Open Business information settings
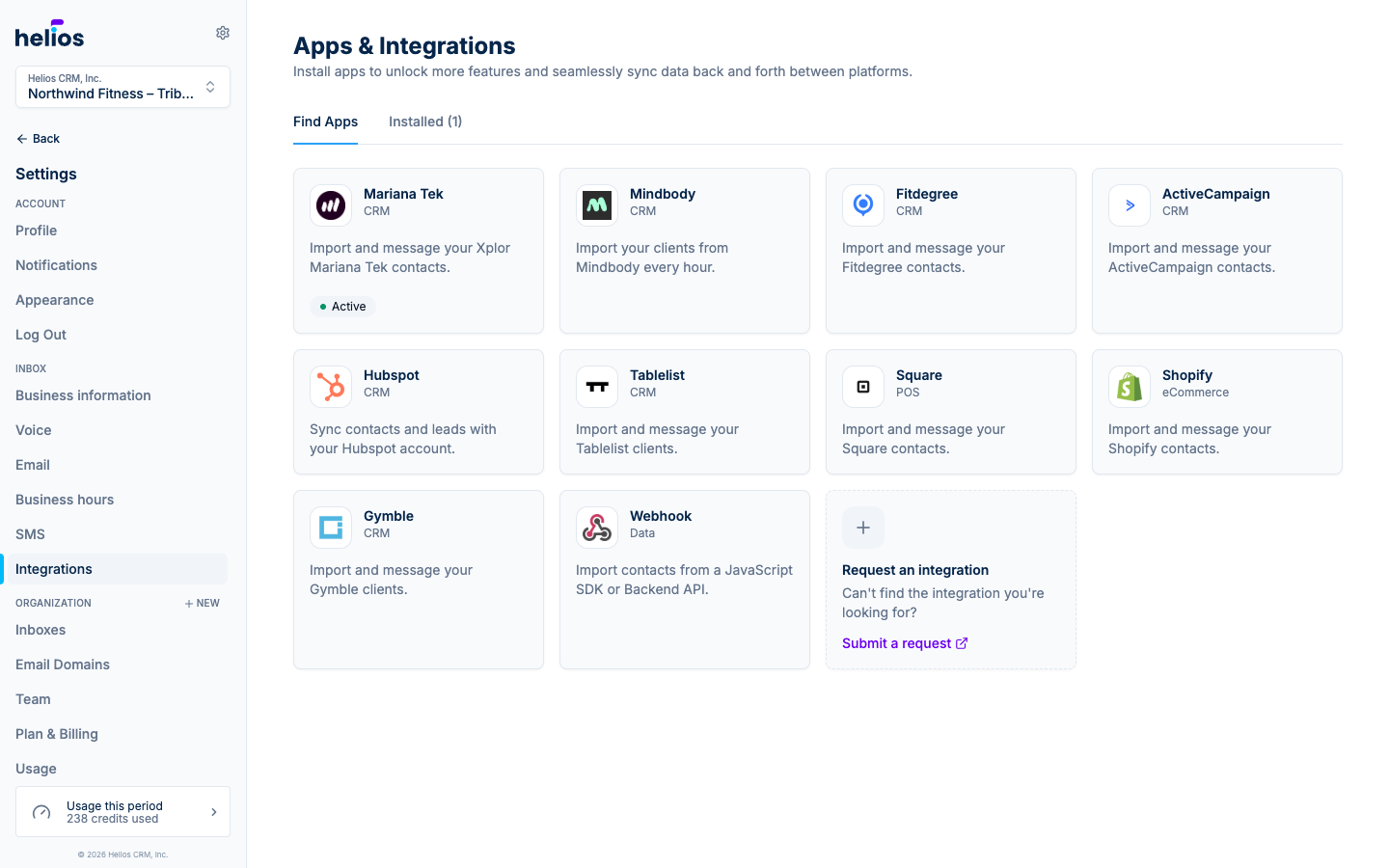 click(x=83, y=395)
